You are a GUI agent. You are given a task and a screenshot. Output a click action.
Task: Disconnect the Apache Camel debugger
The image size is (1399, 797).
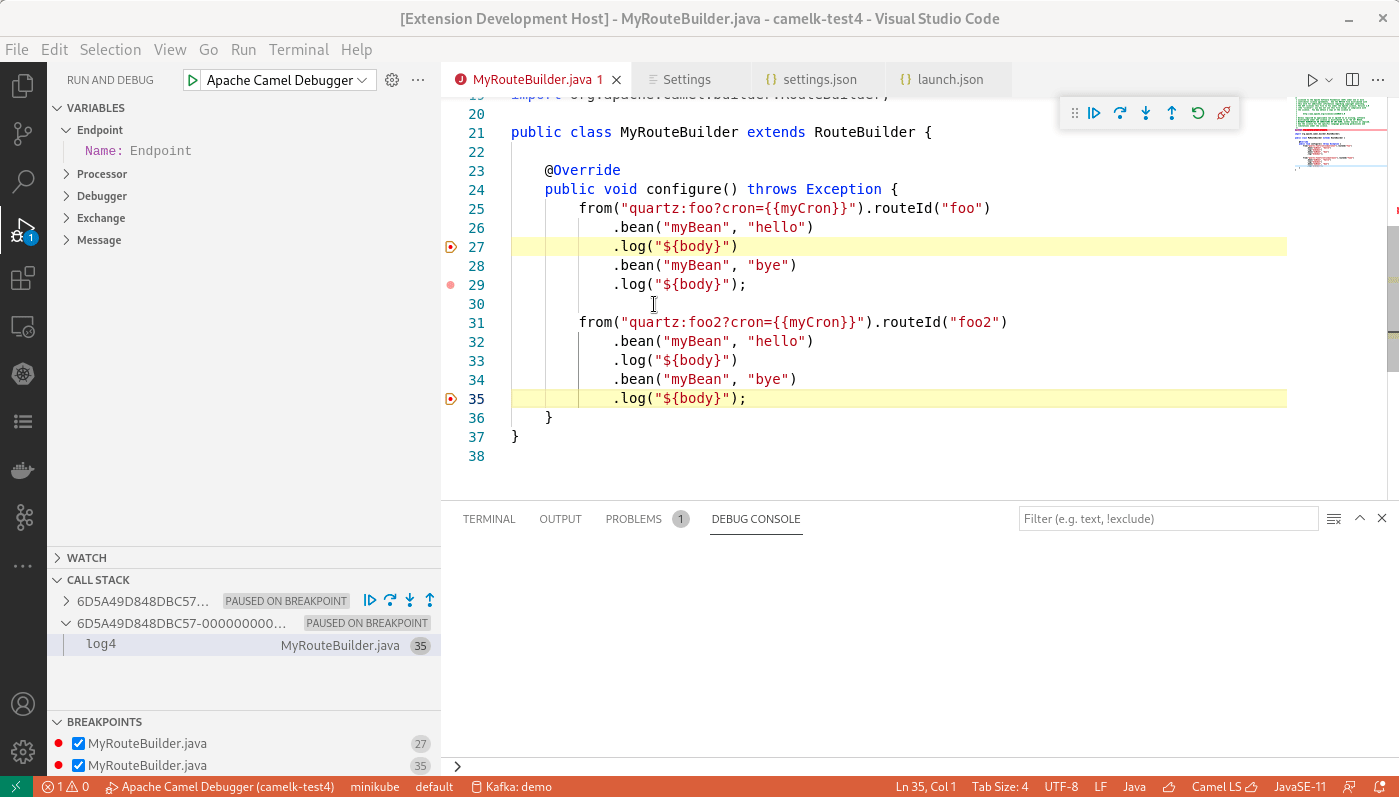[x=1223, y=112]
